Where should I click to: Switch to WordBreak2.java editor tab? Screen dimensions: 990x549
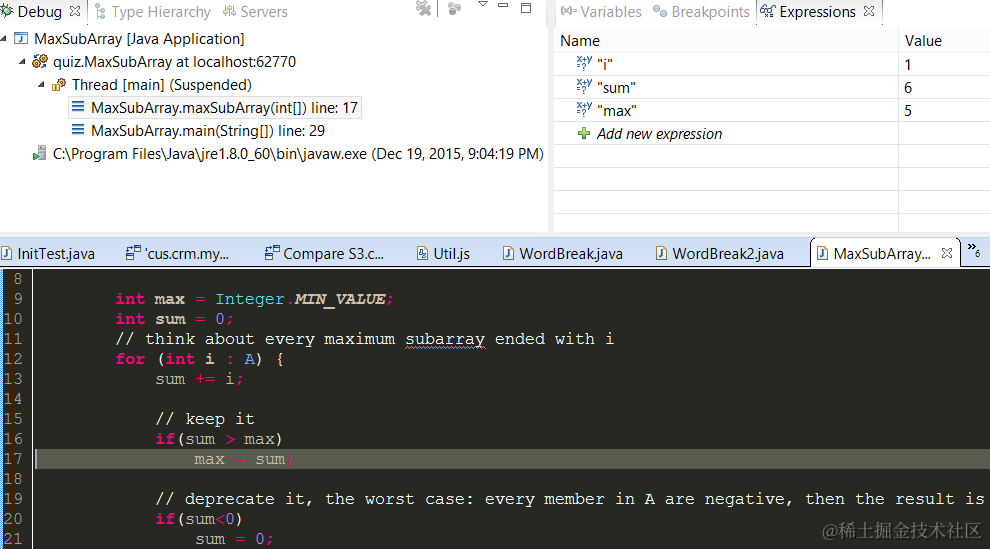coord(720,254)
